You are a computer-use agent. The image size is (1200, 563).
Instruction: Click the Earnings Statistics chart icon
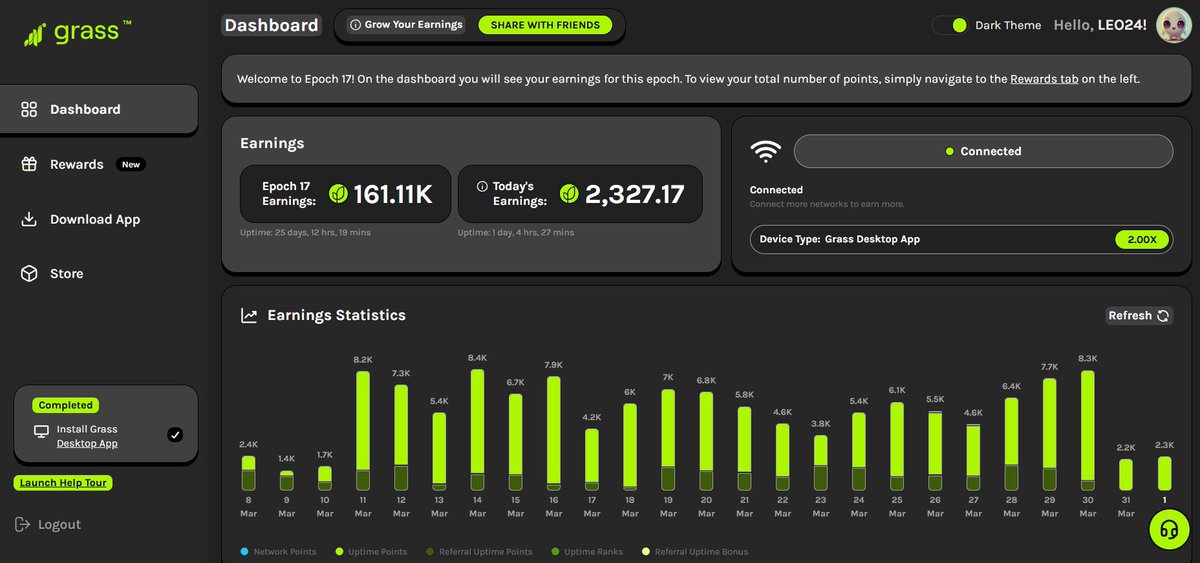tap(249, 315)
